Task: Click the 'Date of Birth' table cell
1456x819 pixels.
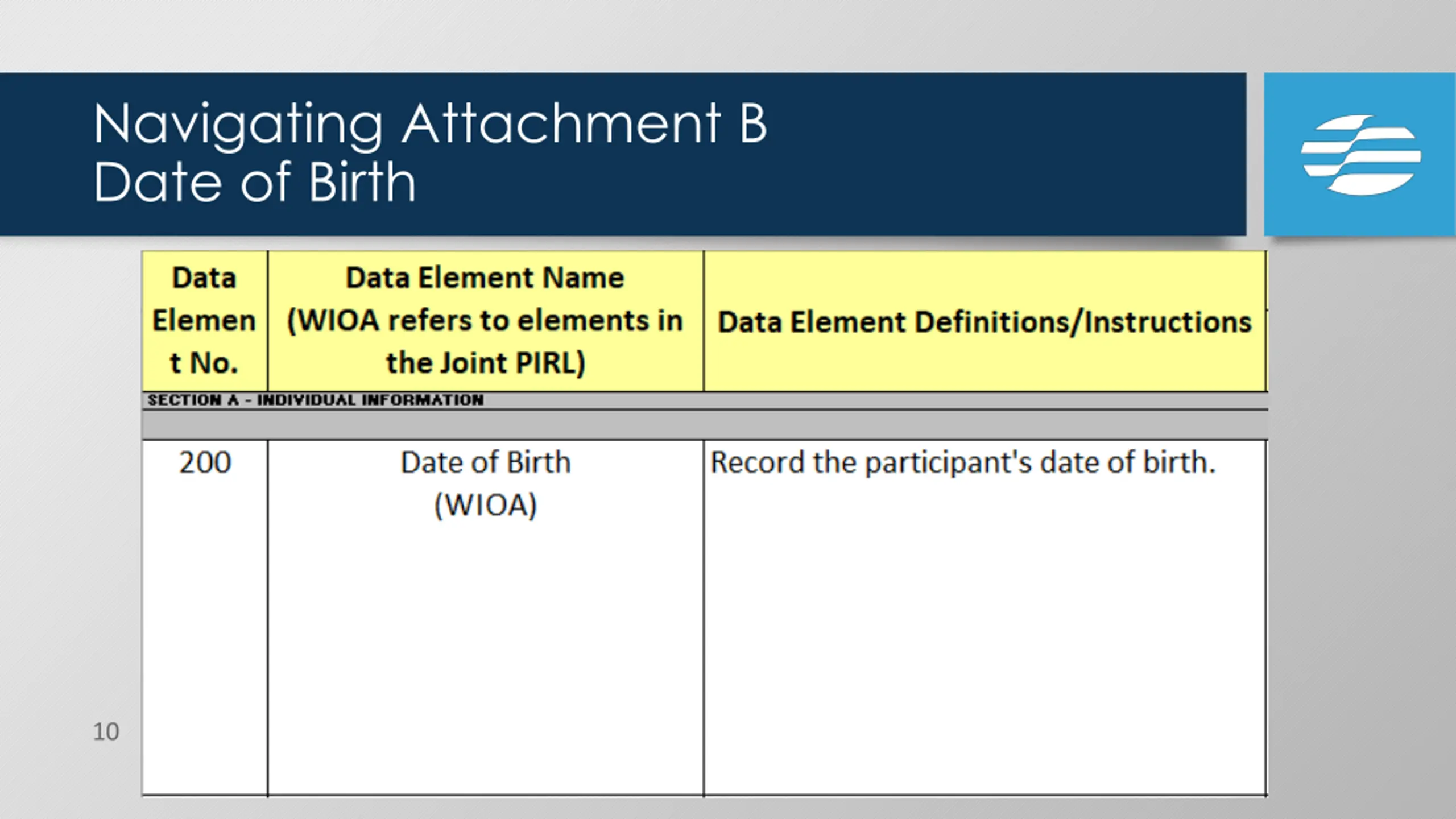Action: click(485, 618)
